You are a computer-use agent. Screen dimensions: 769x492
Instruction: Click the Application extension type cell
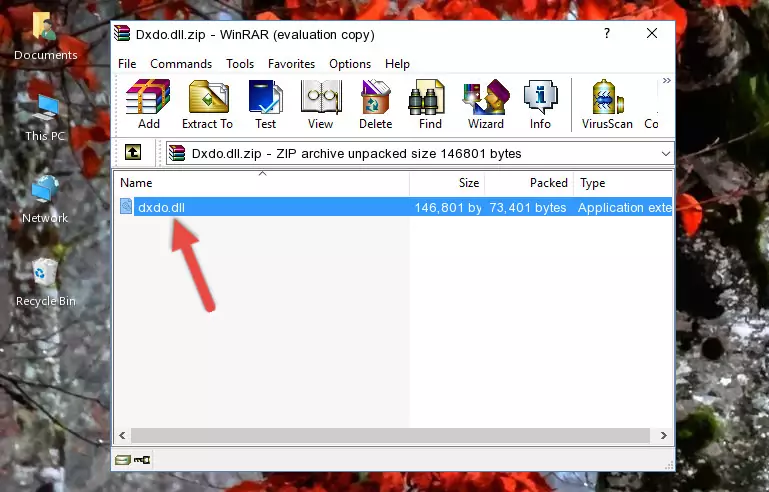pos(624,207)
